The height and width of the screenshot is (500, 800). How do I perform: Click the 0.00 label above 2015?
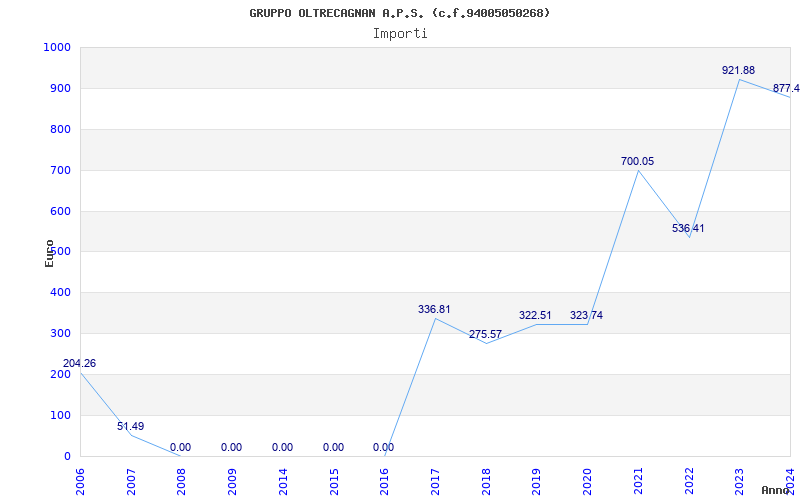pyautogui.click(x=333, y=447)
